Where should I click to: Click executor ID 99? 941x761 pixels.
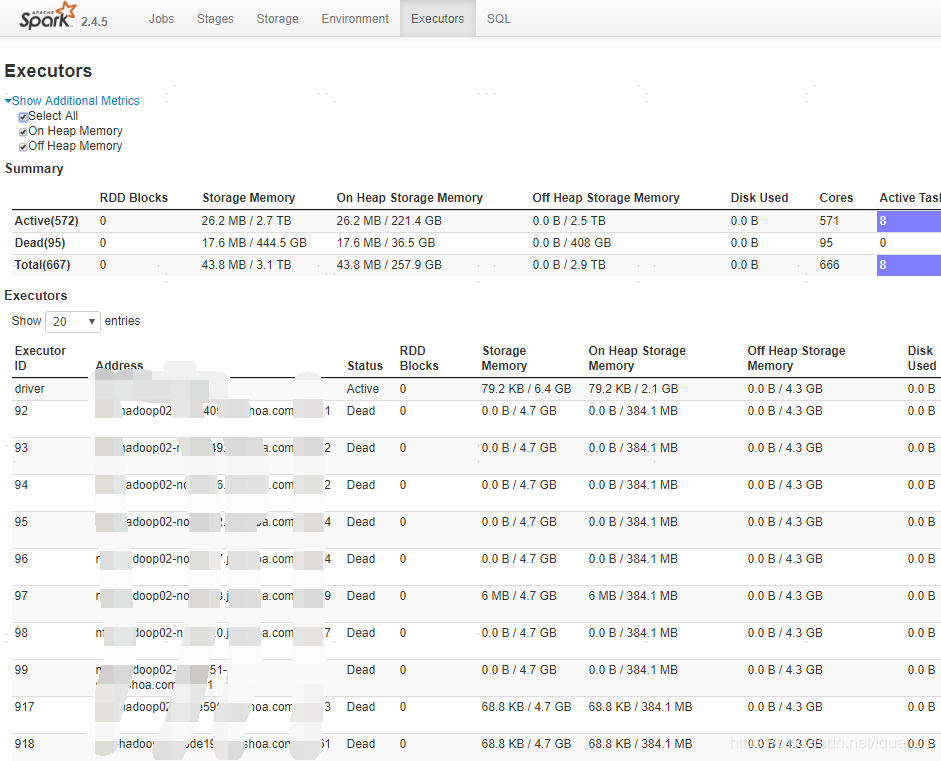21,670
